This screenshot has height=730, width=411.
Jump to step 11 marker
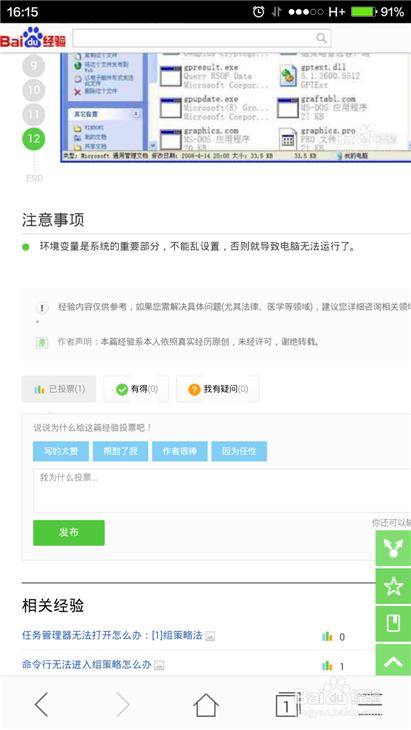pyautogui.click(x=34, y=114)
